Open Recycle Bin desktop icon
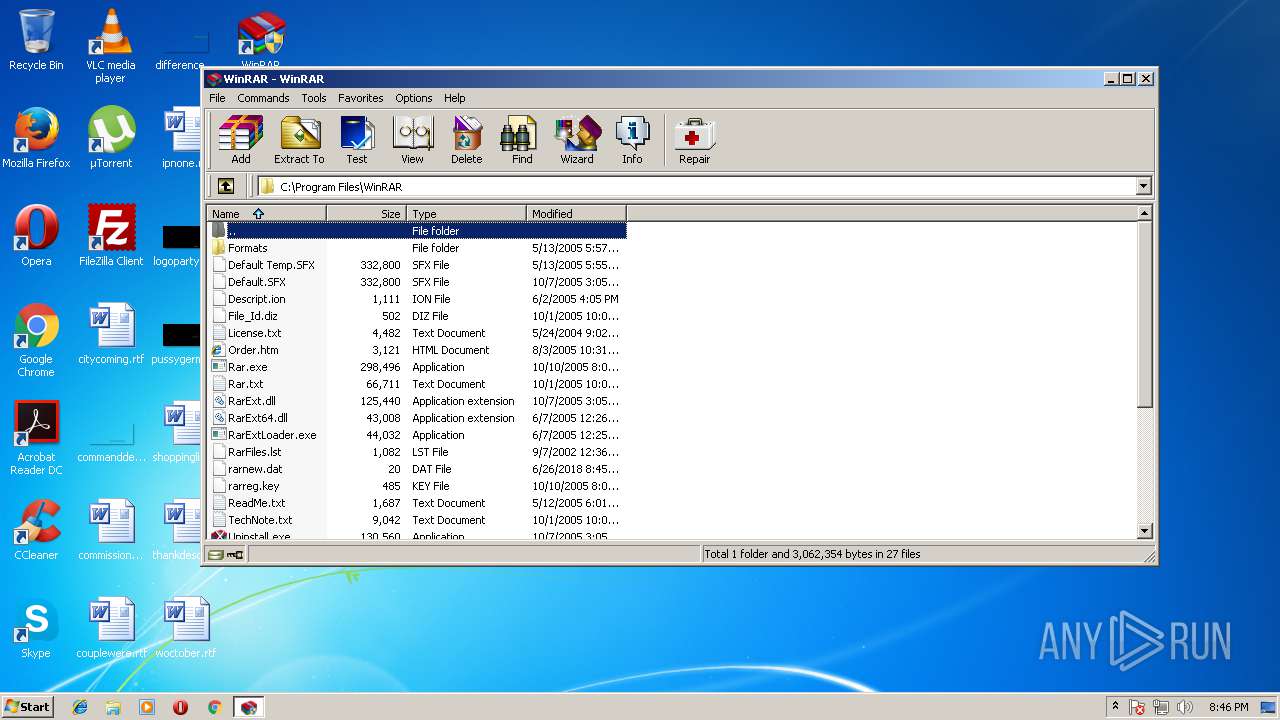 36,40
